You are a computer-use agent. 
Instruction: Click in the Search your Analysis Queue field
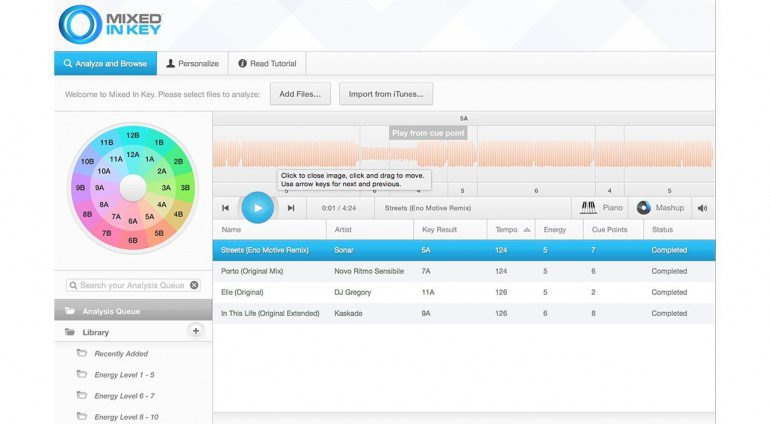click(130, 285)
